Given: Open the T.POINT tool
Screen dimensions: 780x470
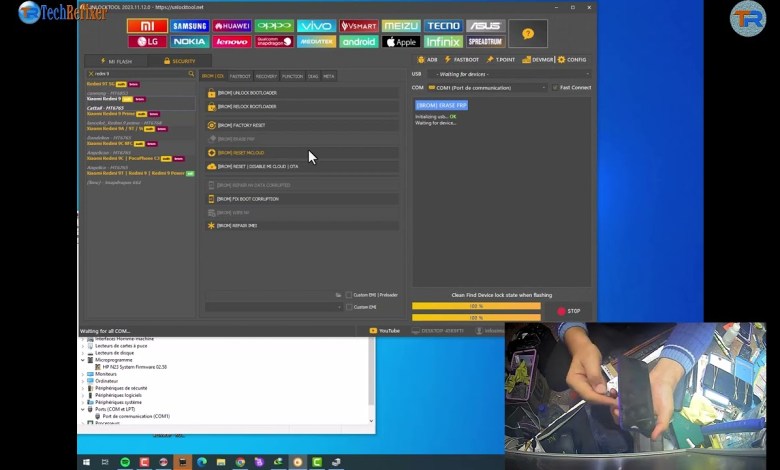Looking at the screenshot, I should (x=500, y=60).
